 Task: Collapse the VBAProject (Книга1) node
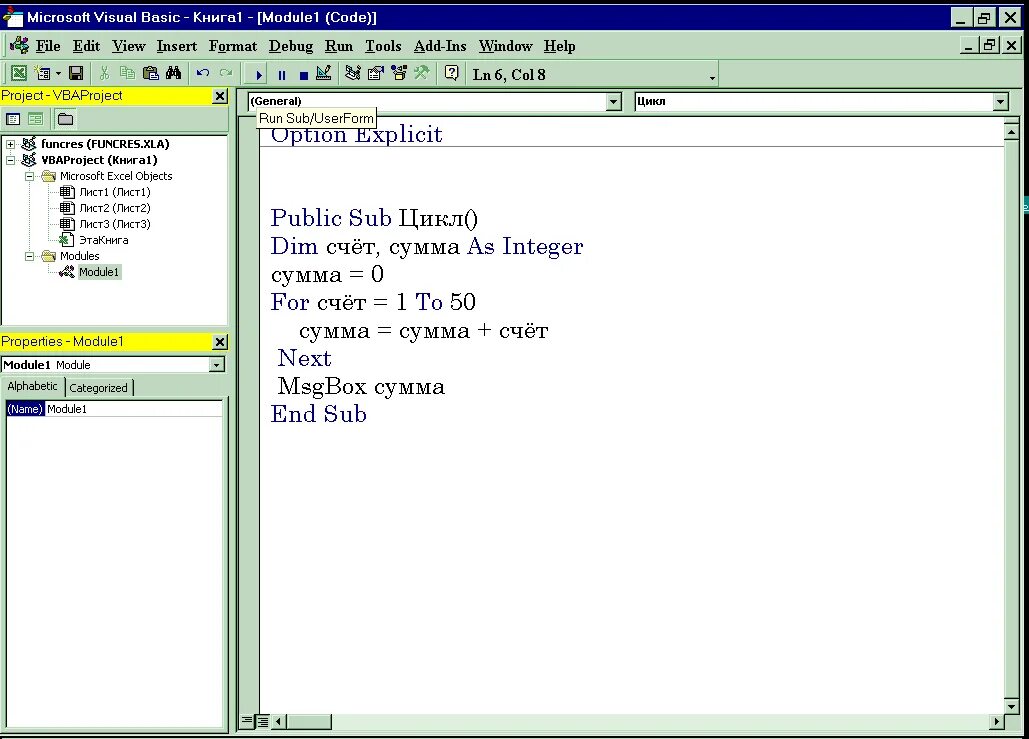click(10, 159)
